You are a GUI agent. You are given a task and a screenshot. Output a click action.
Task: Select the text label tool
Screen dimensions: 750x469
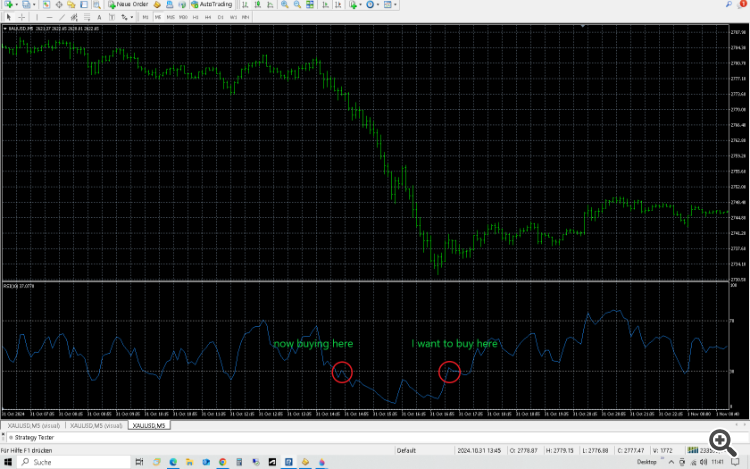(x=112, y=17)
